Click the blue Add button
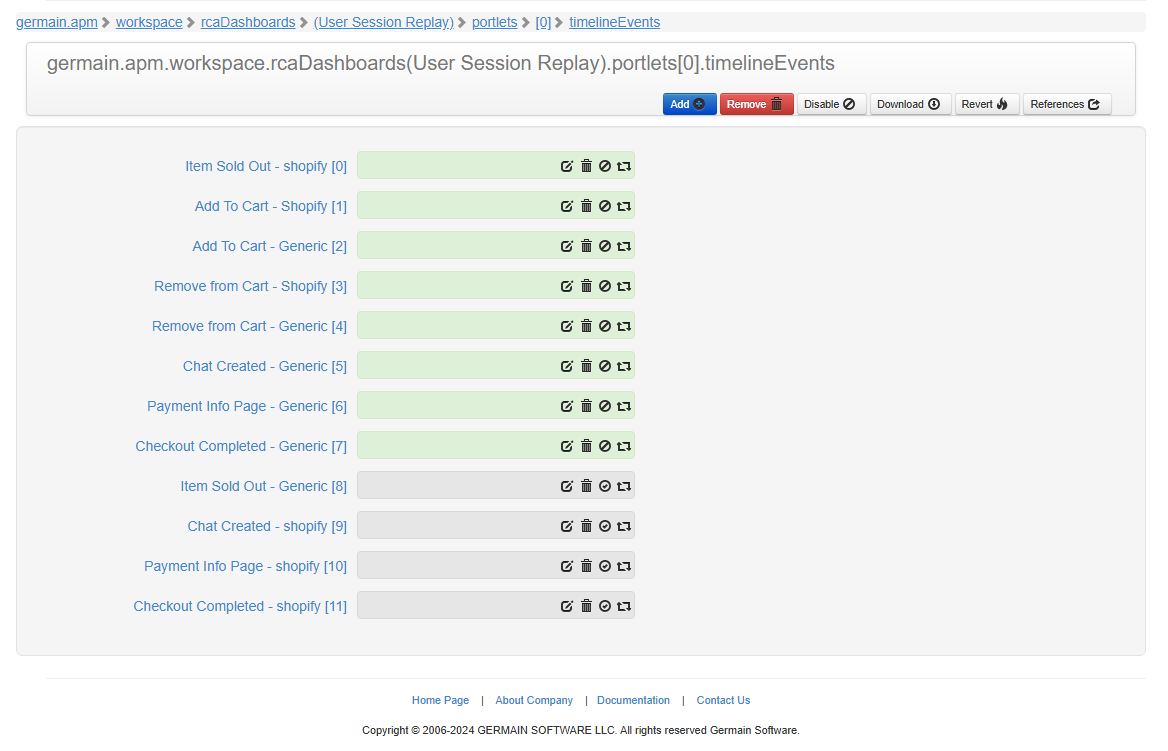Image resolution: width=1168 pixels, height=751 pixels. pos(688,104)
